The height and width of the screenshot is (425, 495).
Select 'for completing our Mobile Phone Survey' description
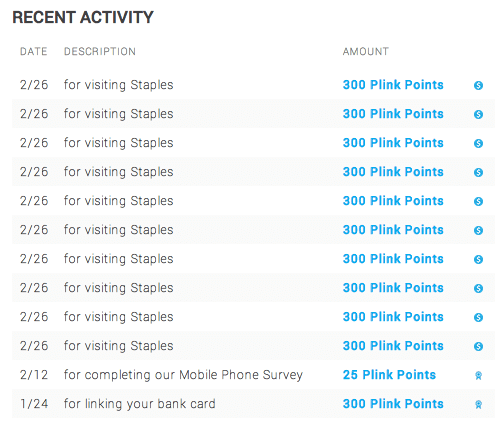183,375
